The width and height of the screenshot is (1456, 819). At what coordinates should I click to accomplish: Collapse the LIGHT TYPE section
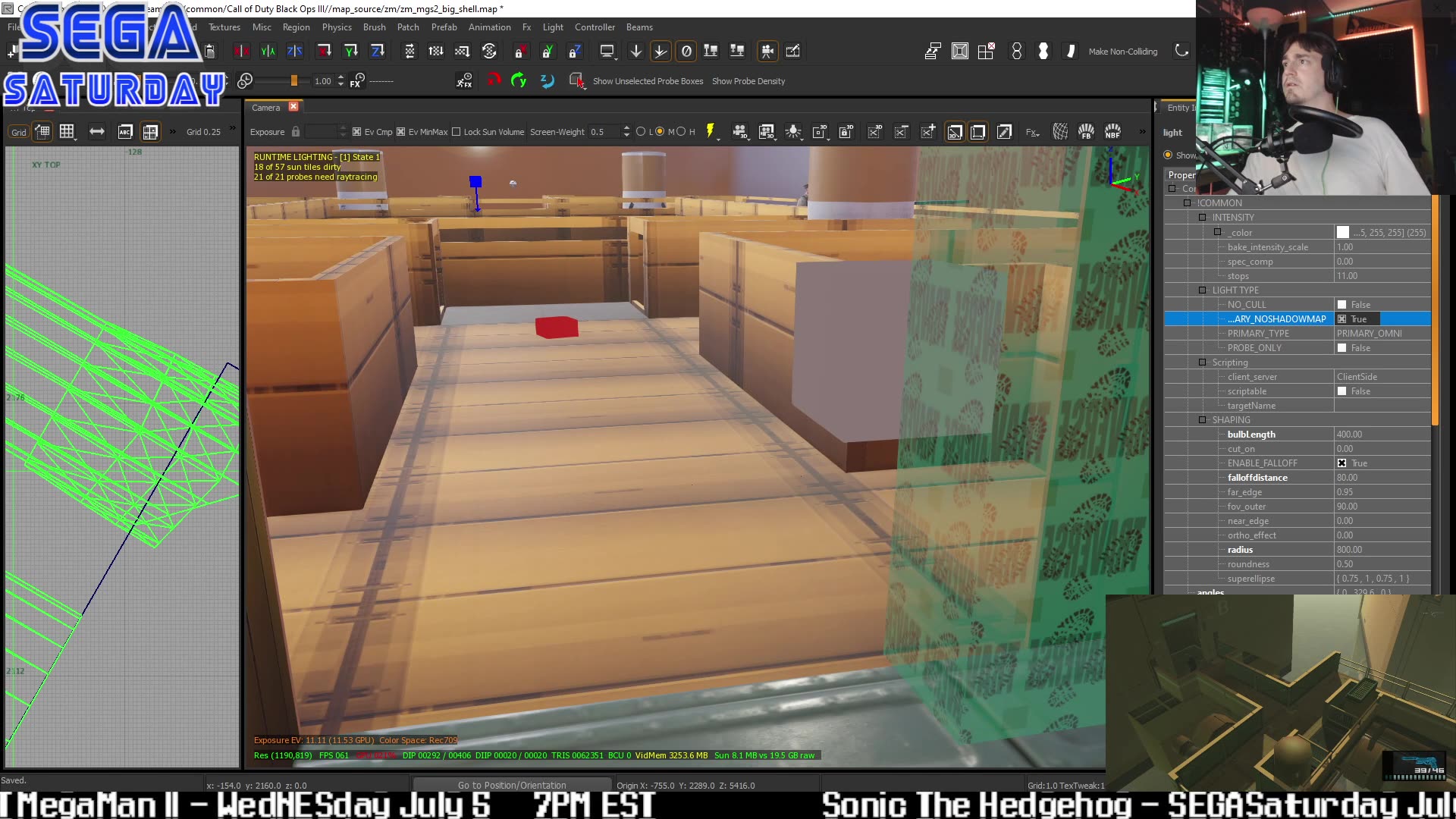(x=1203, y=290)
